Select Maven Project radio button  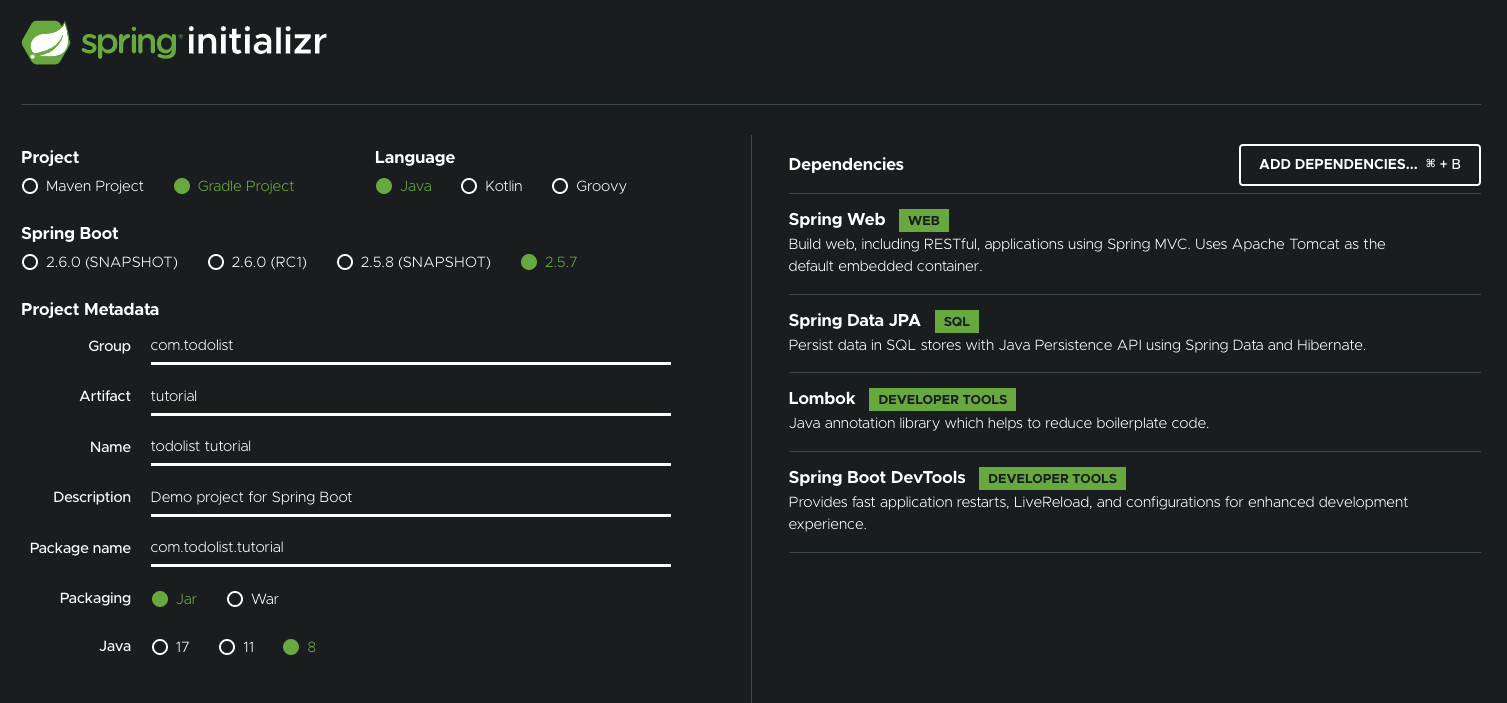(30, 186)
